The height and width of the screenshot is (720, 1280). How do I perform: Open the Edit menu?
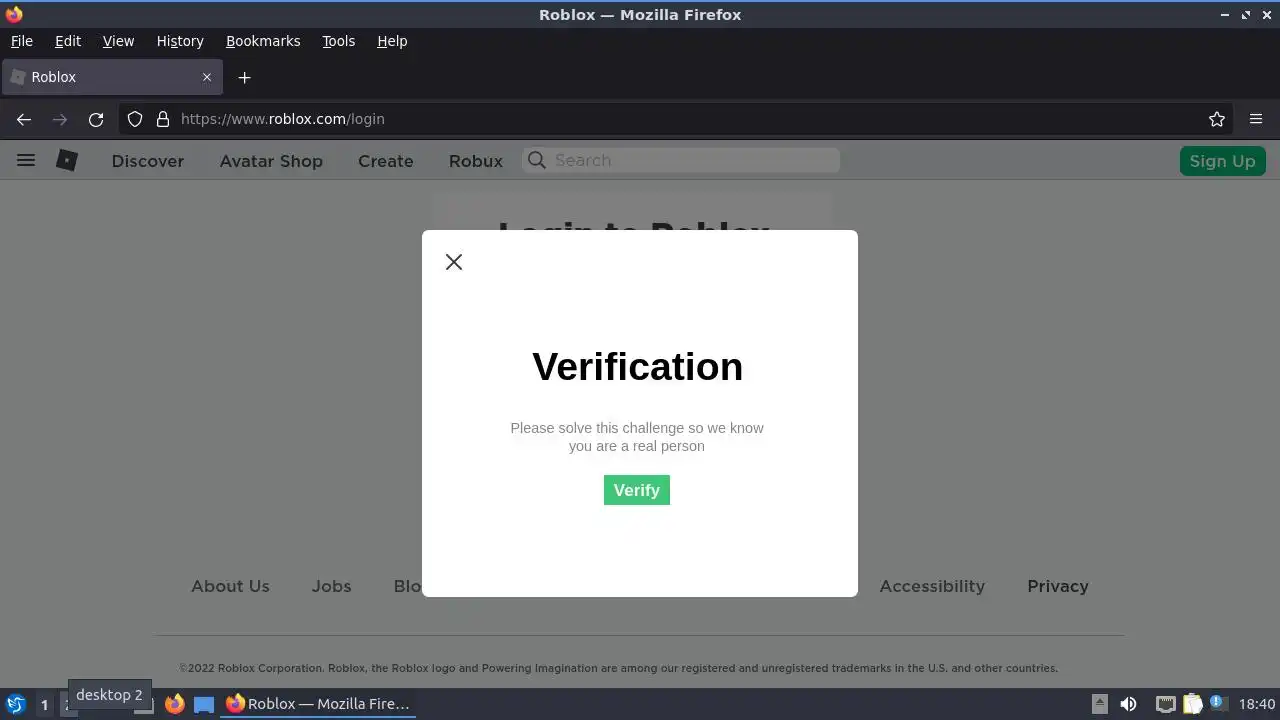[x=68, y=41]
